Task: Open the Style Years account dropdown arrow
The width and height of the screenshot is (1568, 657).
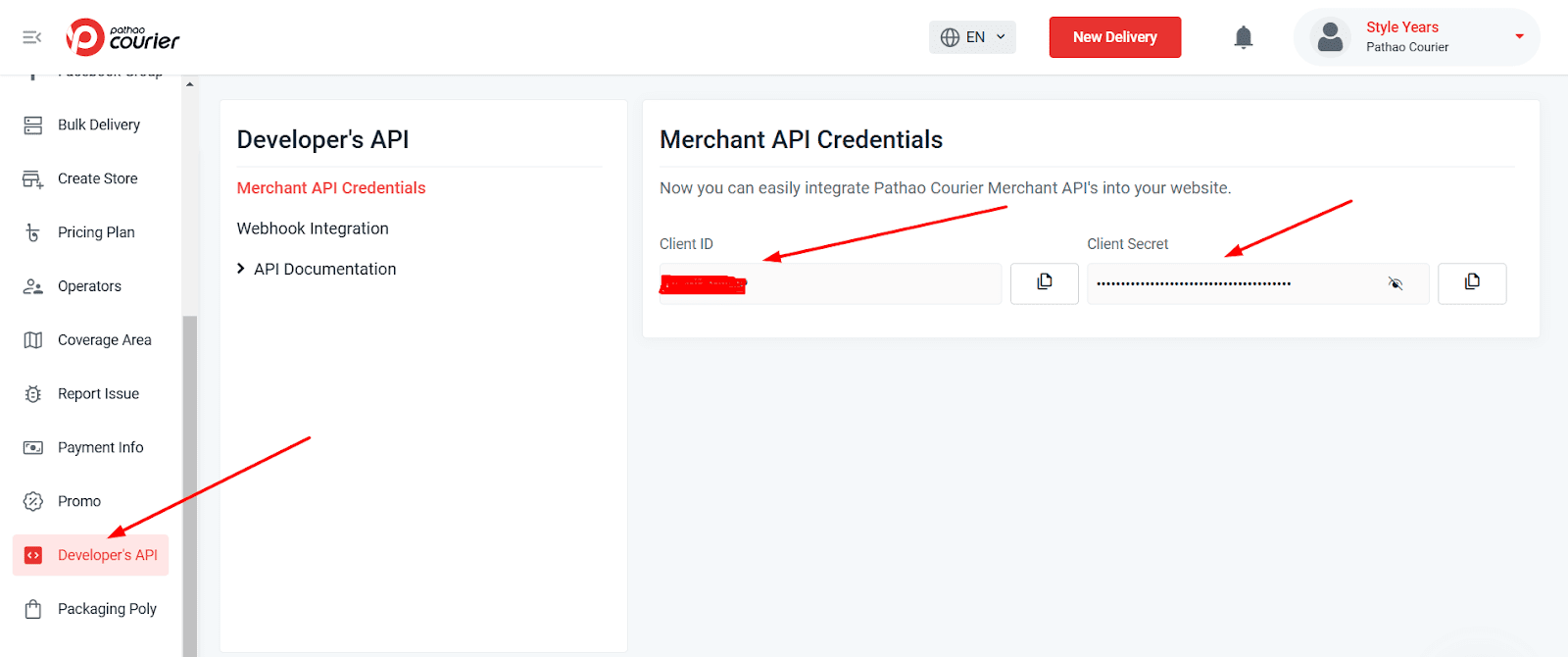Action: pyautogui.click(x=1519, y=37)
